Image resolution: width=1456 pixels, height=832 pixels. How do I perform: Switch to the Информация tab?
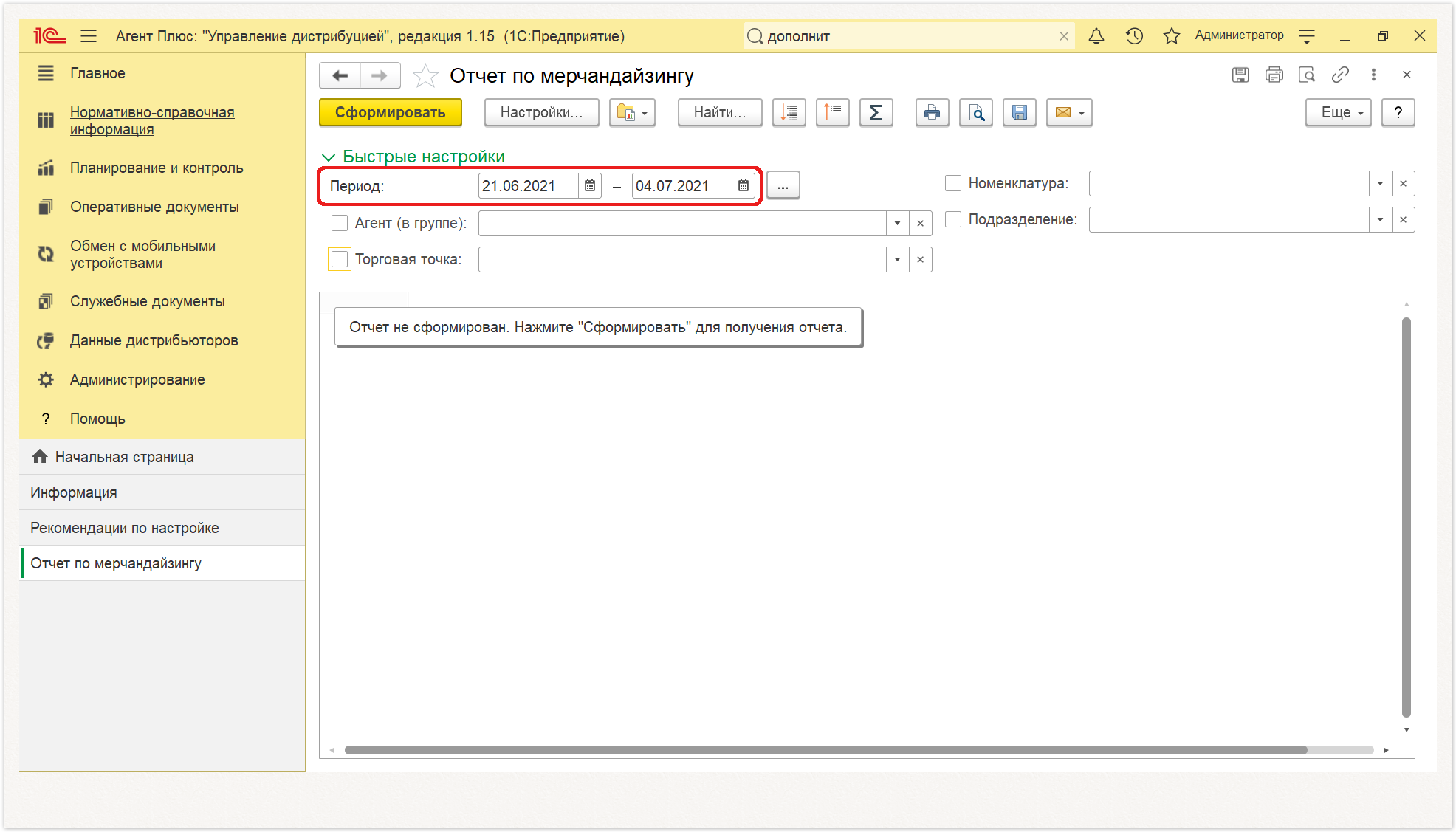(162, 492)
